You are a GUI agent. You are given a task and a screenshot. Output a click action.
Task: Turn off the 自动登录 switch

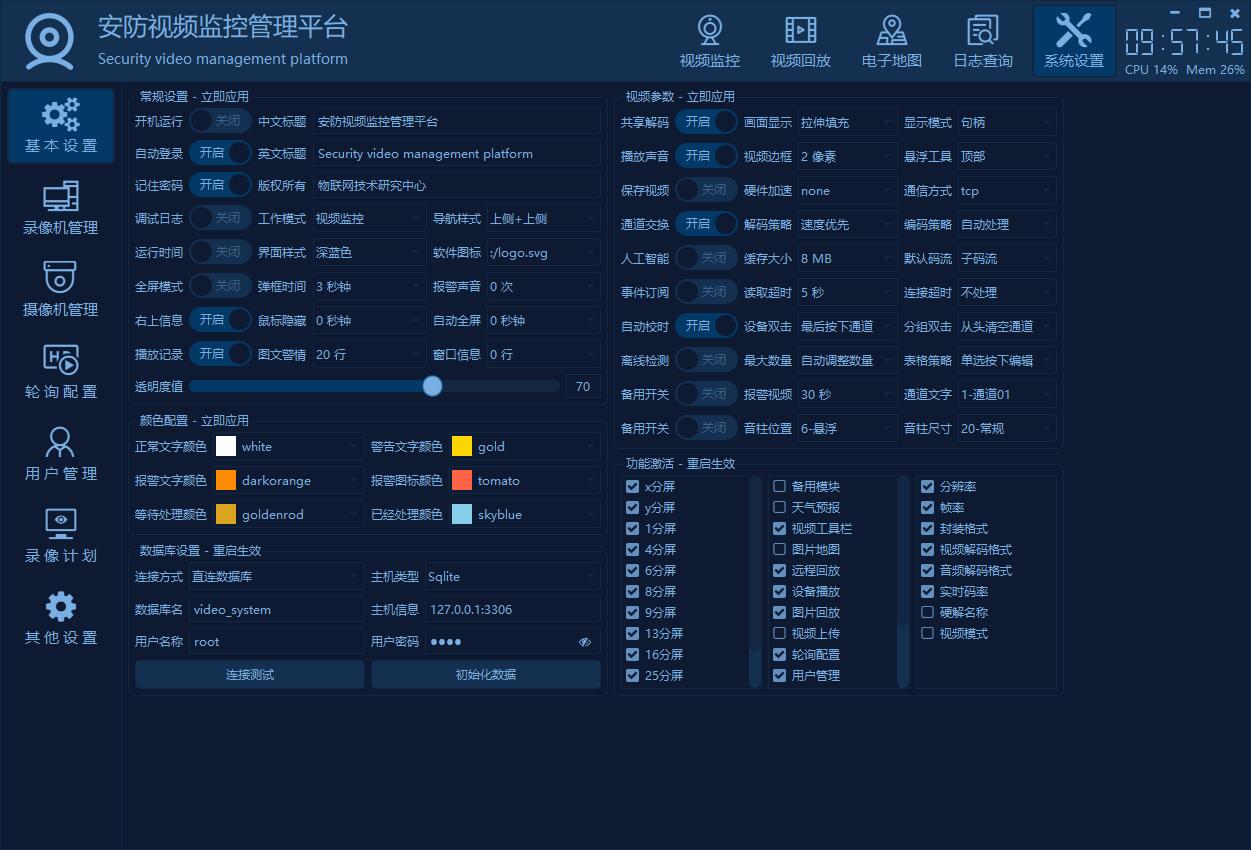point(220,153)
